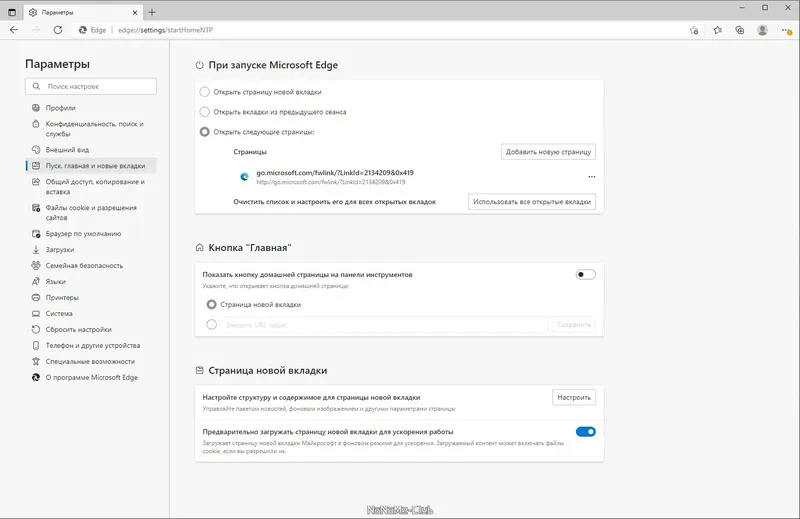This screenshot has height=519, width=800.
Task: Open 'Профили' settings section
Action: click(x=60, y=108)
